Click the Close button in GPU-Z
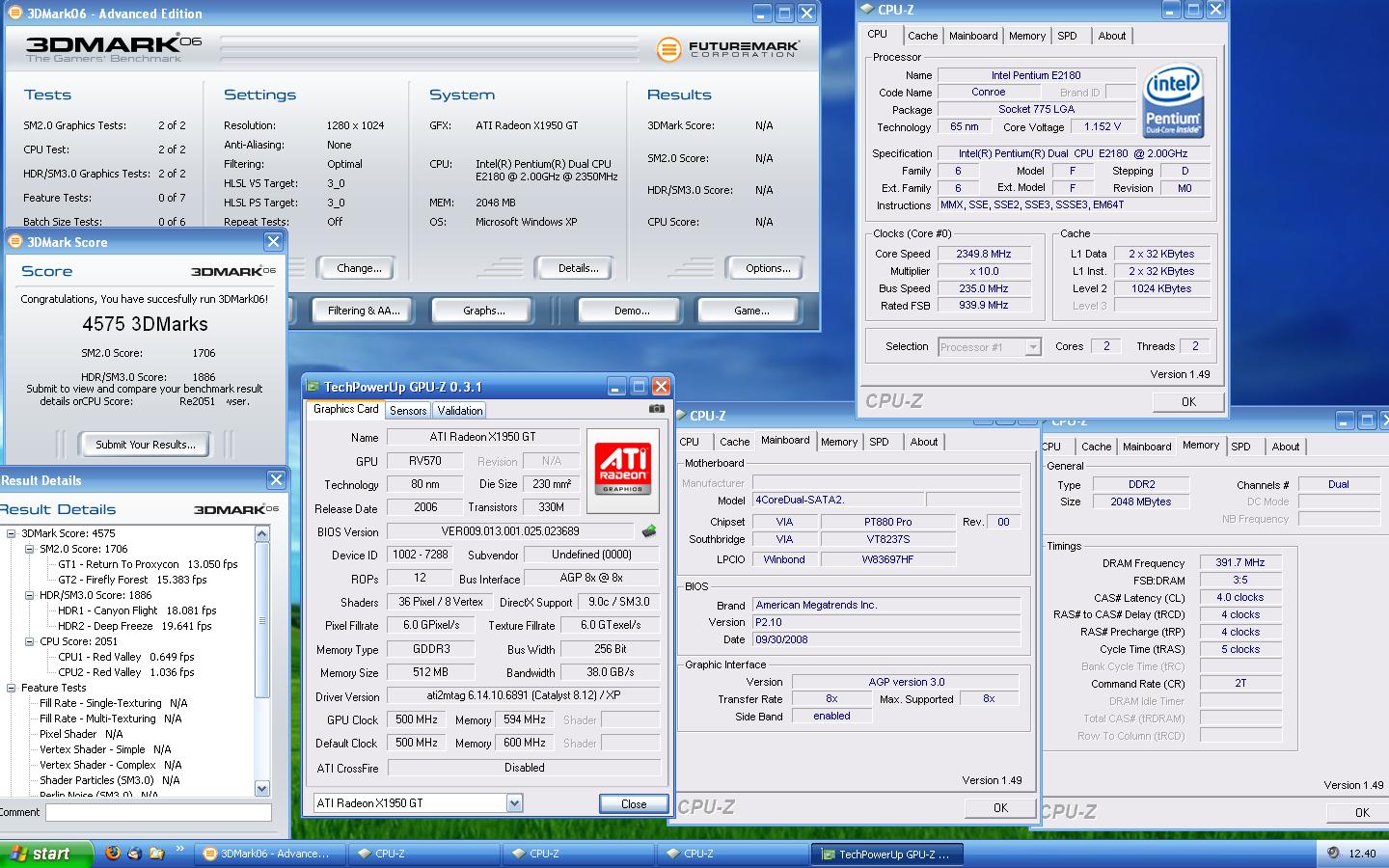1389x868 pixels. (x=634, y=803)
